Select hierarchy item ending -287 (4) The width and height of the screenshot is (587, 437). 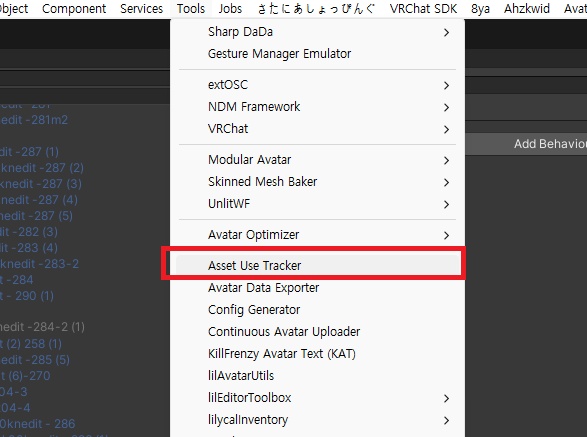coord(39,200)
